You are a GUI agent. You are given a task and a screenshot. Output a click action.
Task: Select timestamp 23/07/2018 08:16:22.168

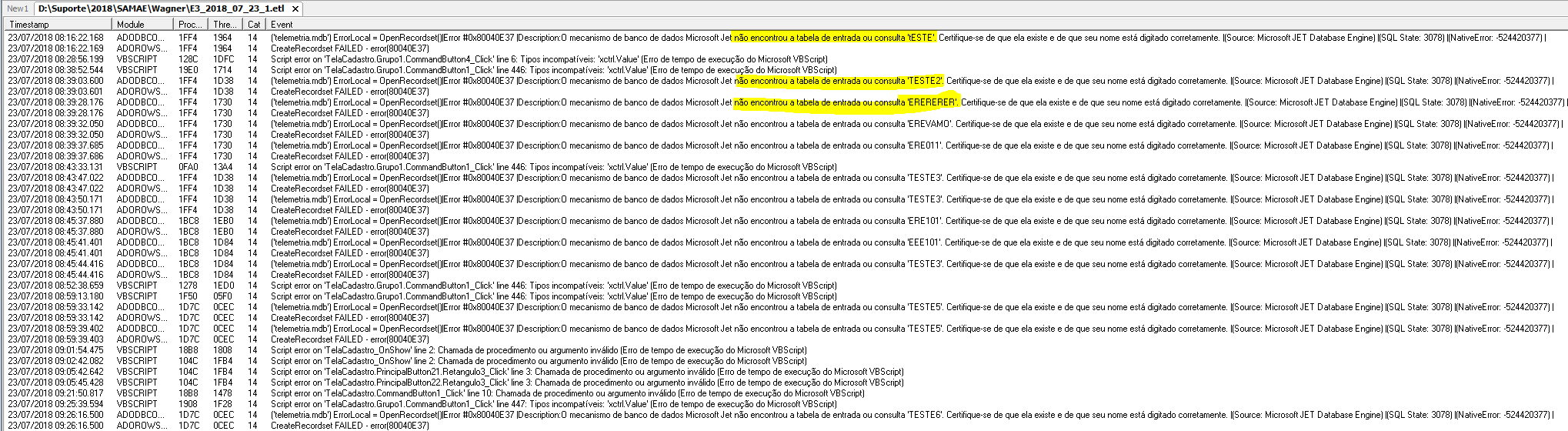tap(55, 38)
